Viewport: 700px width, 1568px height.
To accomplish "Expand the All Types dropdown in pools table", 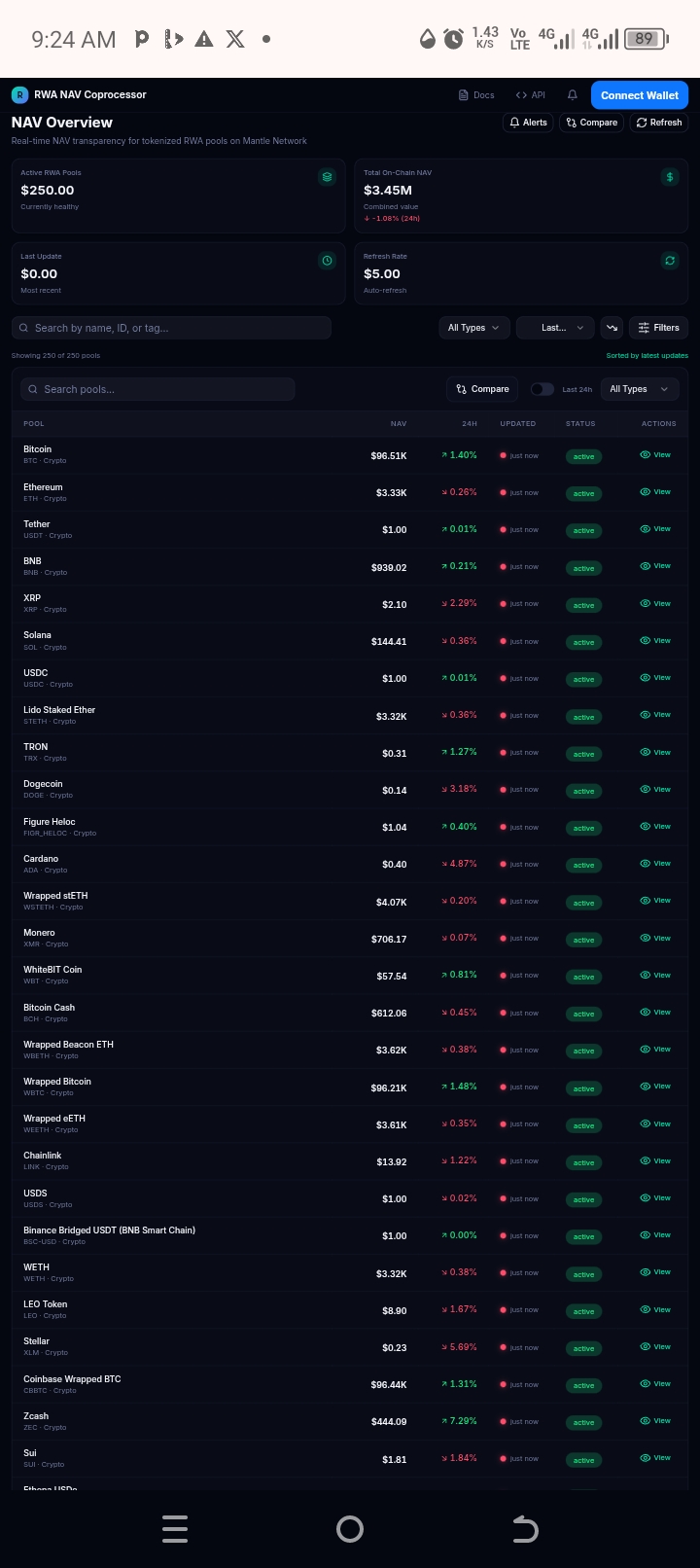I will click(x=639, y=389).
